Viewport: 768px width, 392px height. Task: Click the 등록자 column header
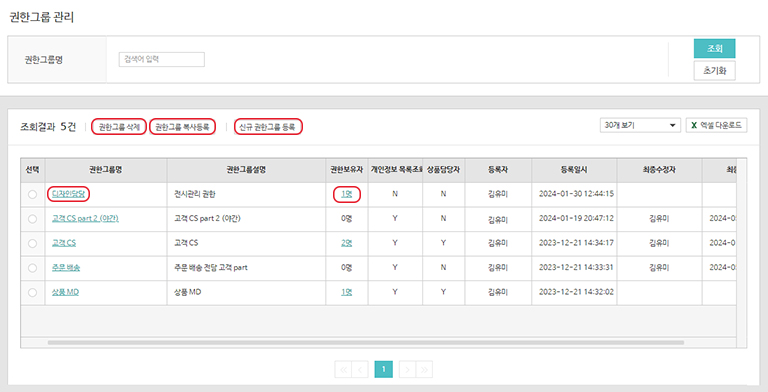[x=498, y=170]
